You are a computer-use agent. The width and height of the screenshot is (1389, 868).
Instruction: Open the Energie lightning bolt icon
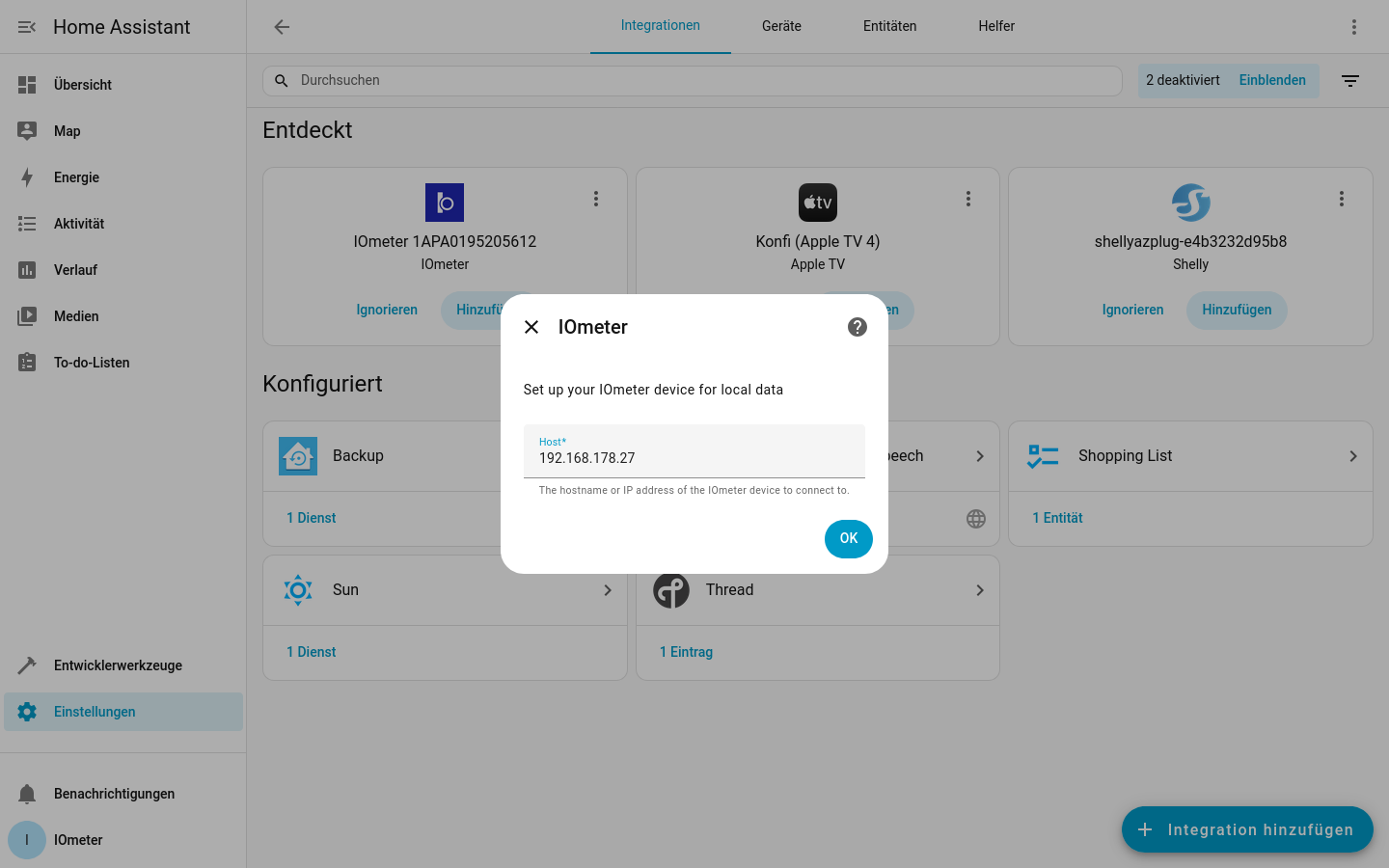[27, 177]
